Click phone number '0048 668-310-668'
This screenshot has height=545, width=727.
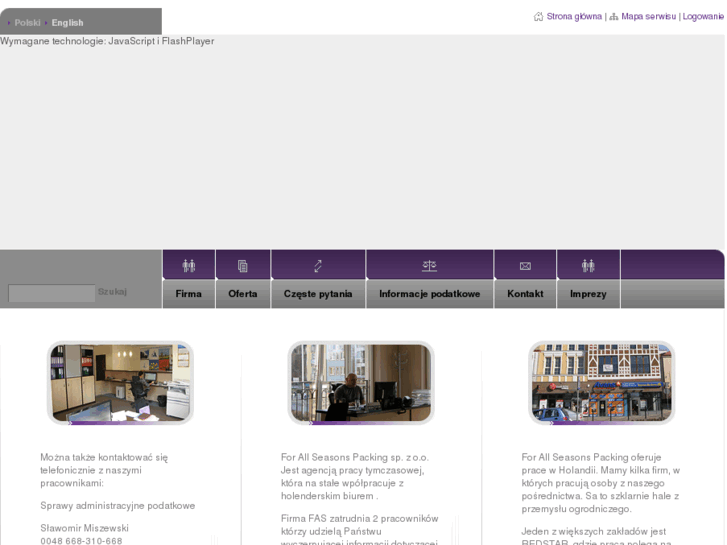pyautogui.click(x=81, y=541)
